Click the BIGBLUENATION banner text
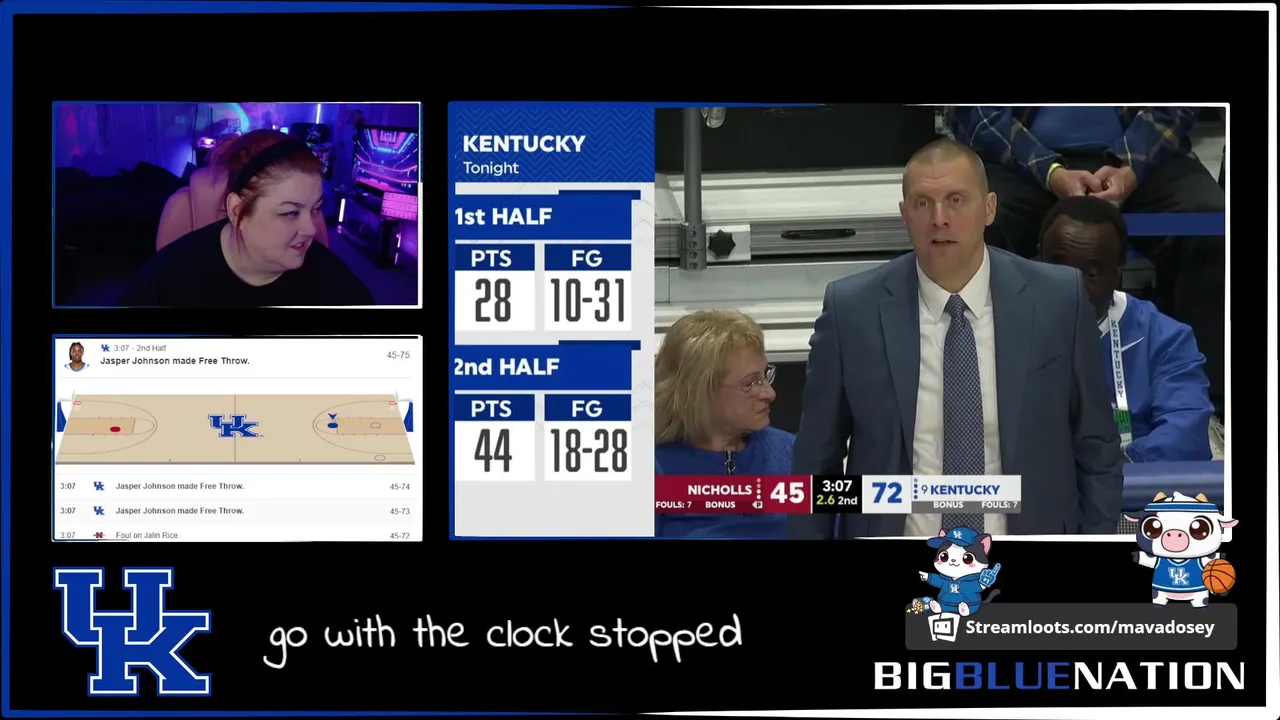The height and width of the screenshot is (720, 1280). point(1059,676)
